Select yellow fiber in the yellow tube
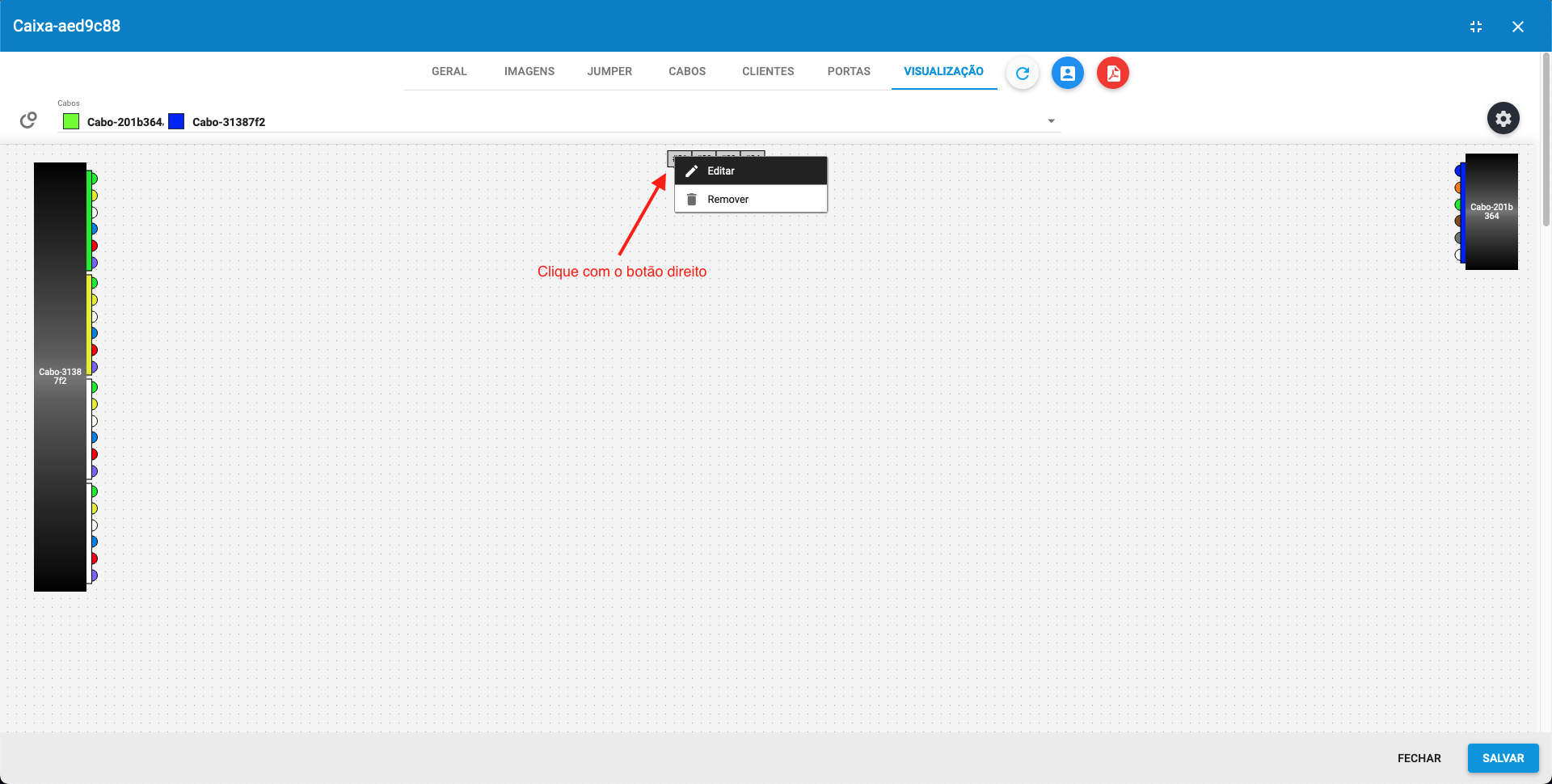Image resolution: width=1552 pixels, height=784 pixels. tap(94, 300)
